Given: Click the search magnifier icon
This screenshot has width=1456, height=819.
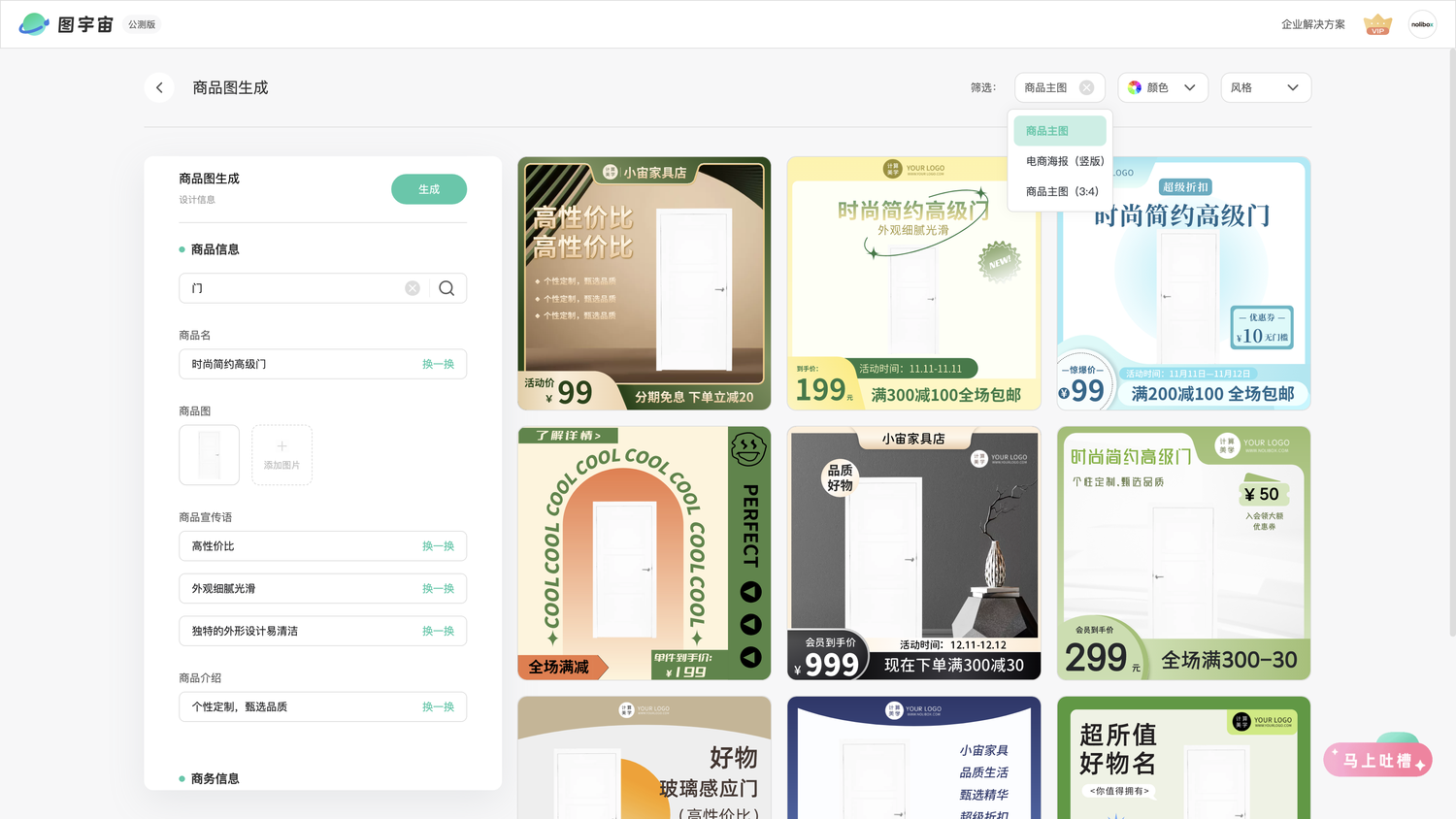Looking at the screenshot, I should point(447,288).
